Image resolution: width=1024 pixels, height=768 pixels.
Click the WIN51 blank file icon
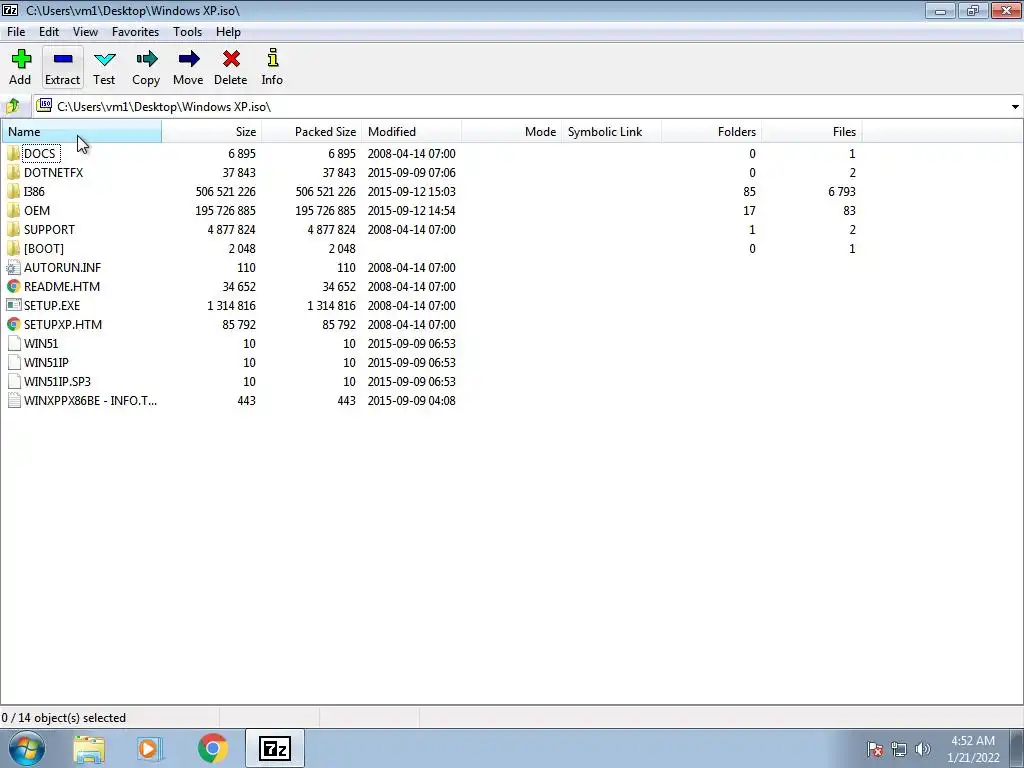(x=14, y=344)
